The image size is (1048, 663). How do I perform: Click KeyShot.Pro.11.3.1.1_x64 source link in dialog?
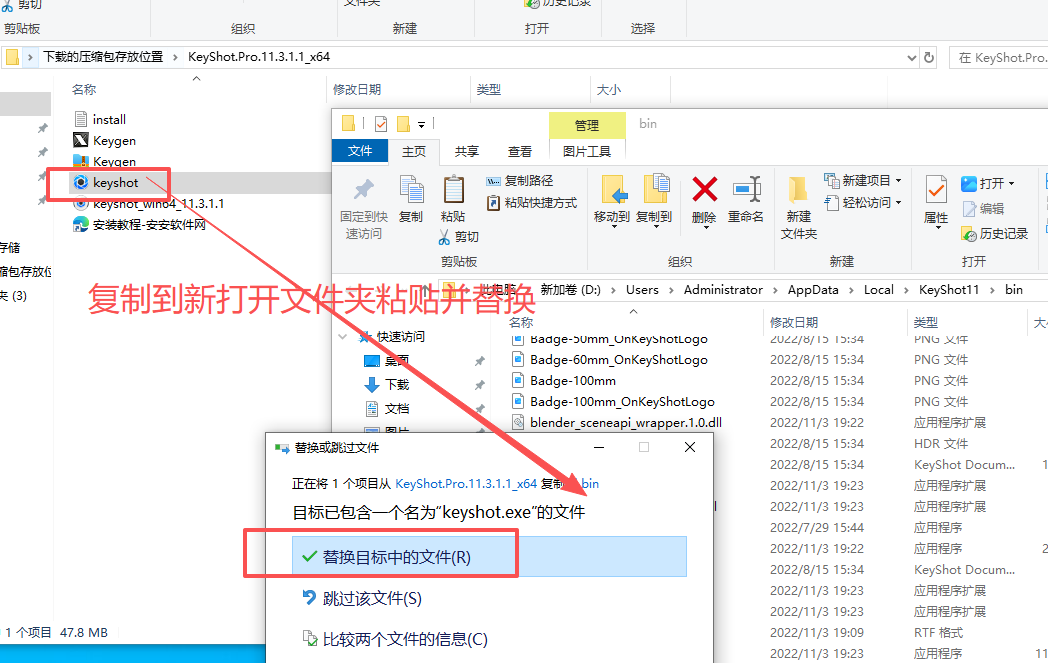466,483
